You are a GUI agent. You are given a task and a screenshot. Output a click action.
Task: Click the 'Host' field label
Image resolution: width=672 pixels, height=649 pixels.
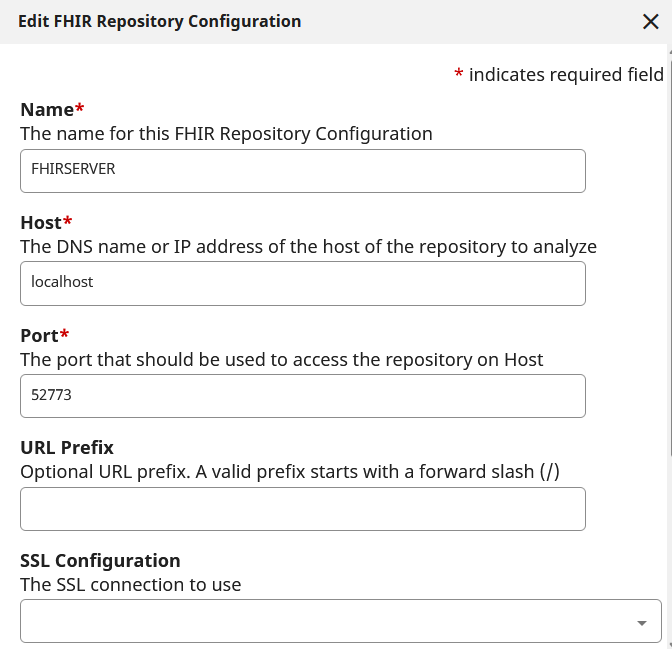41,222
